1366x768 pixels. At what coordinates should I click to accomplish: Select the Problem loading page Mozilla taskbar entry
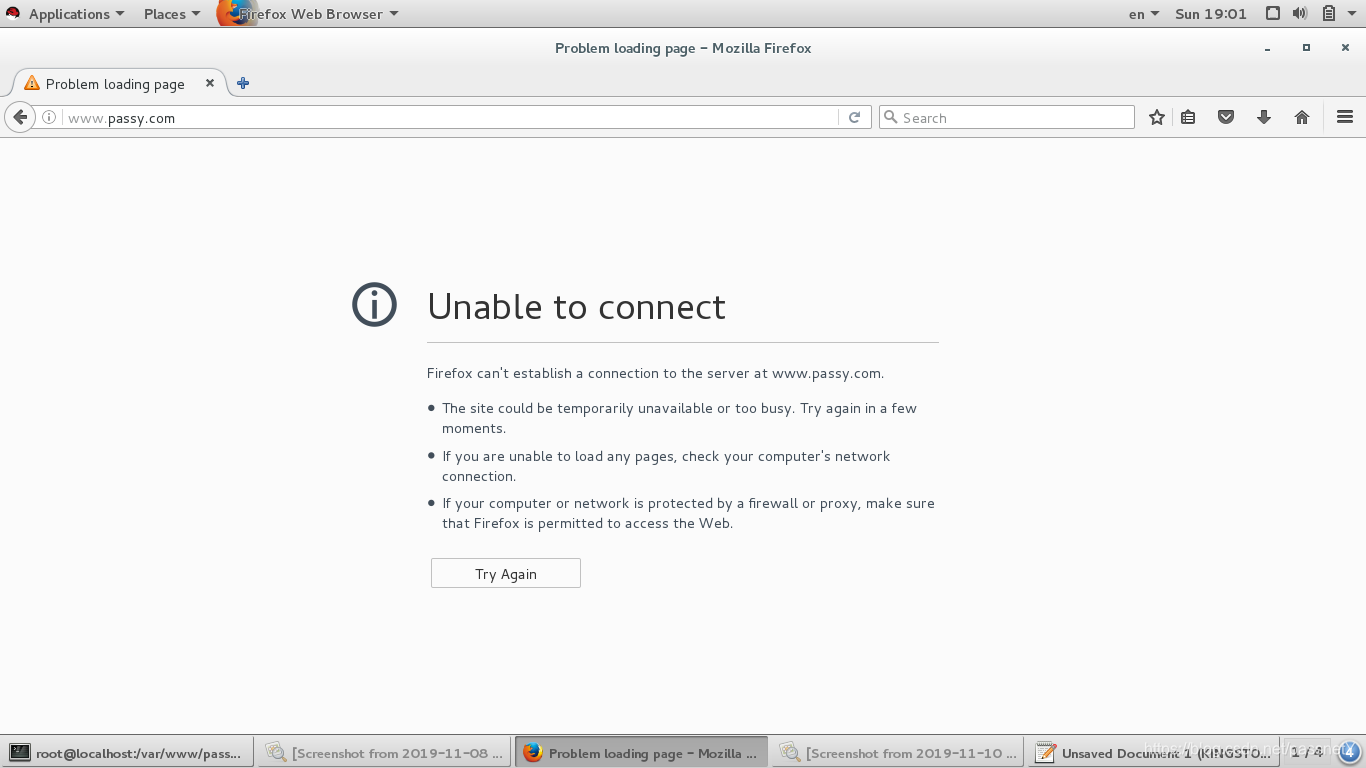(641, 753)
